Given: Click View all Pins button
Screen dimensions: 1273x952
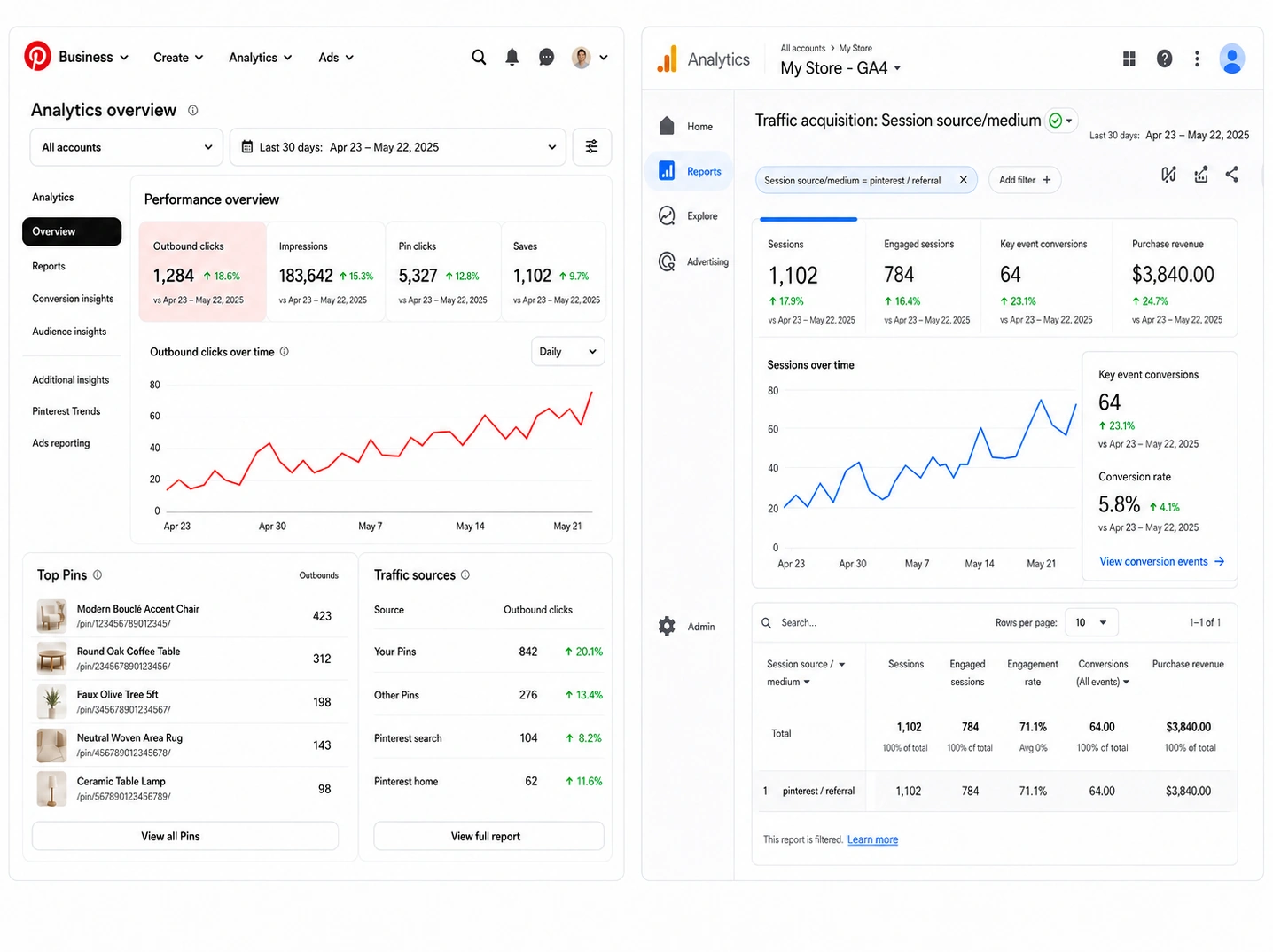Looking at the screenshot, I should coord(185,836).
